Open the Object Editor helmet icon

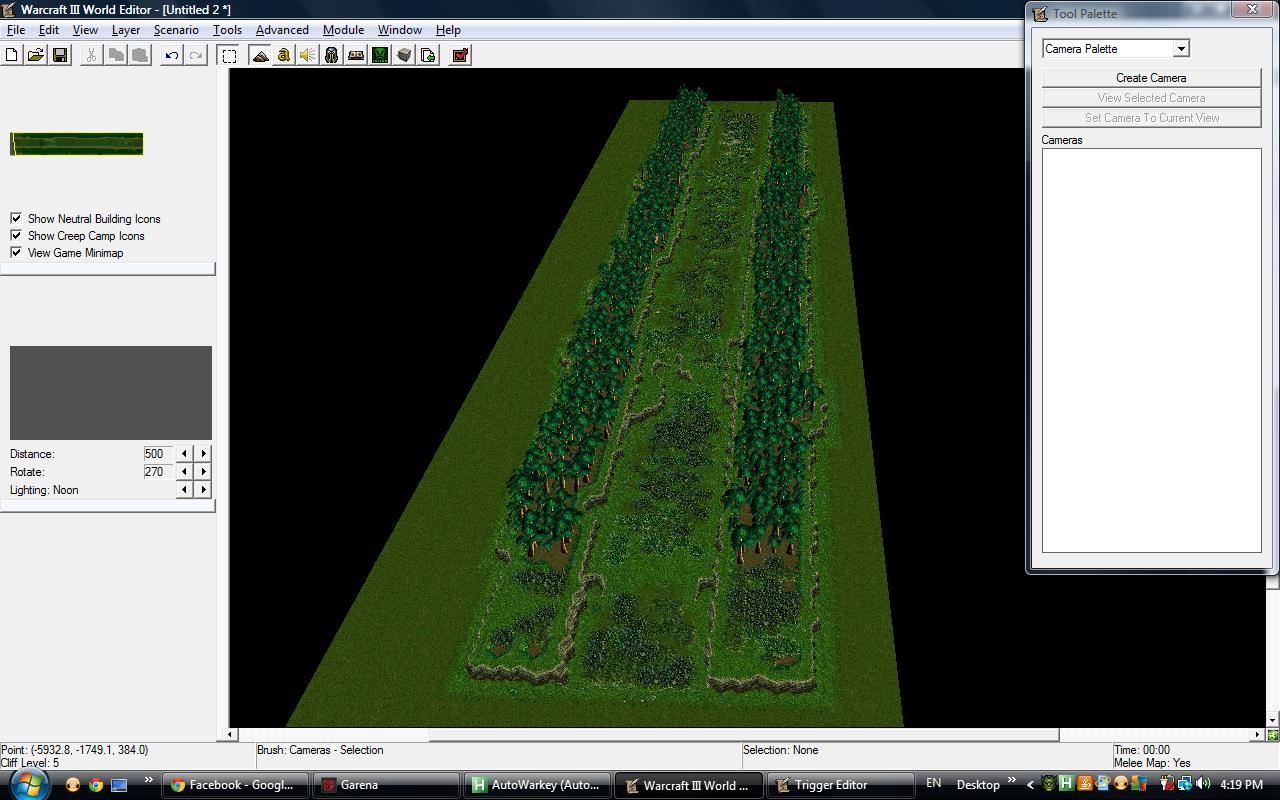(x=332, y=55)
